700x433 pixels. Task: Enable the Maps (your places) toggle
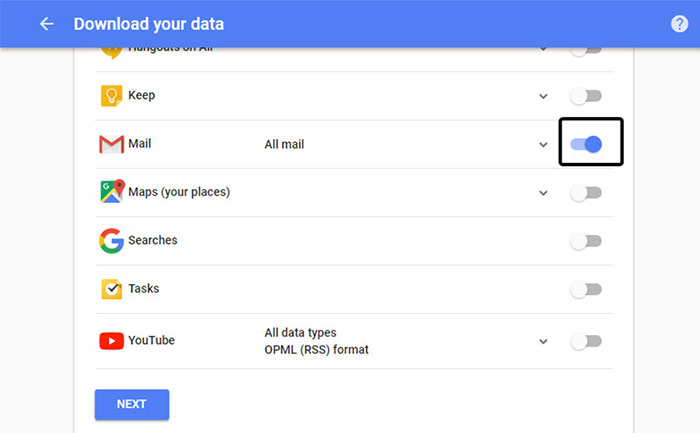586,193
